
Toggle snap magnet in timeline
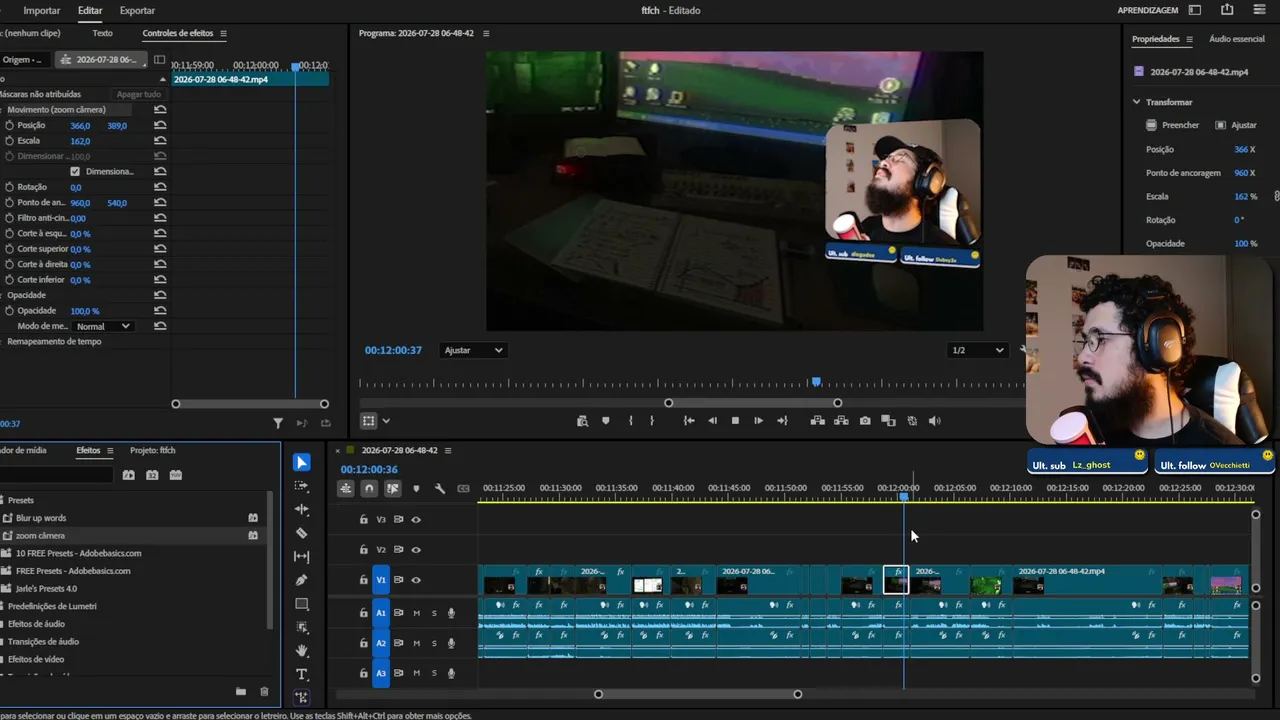[369, 489]
